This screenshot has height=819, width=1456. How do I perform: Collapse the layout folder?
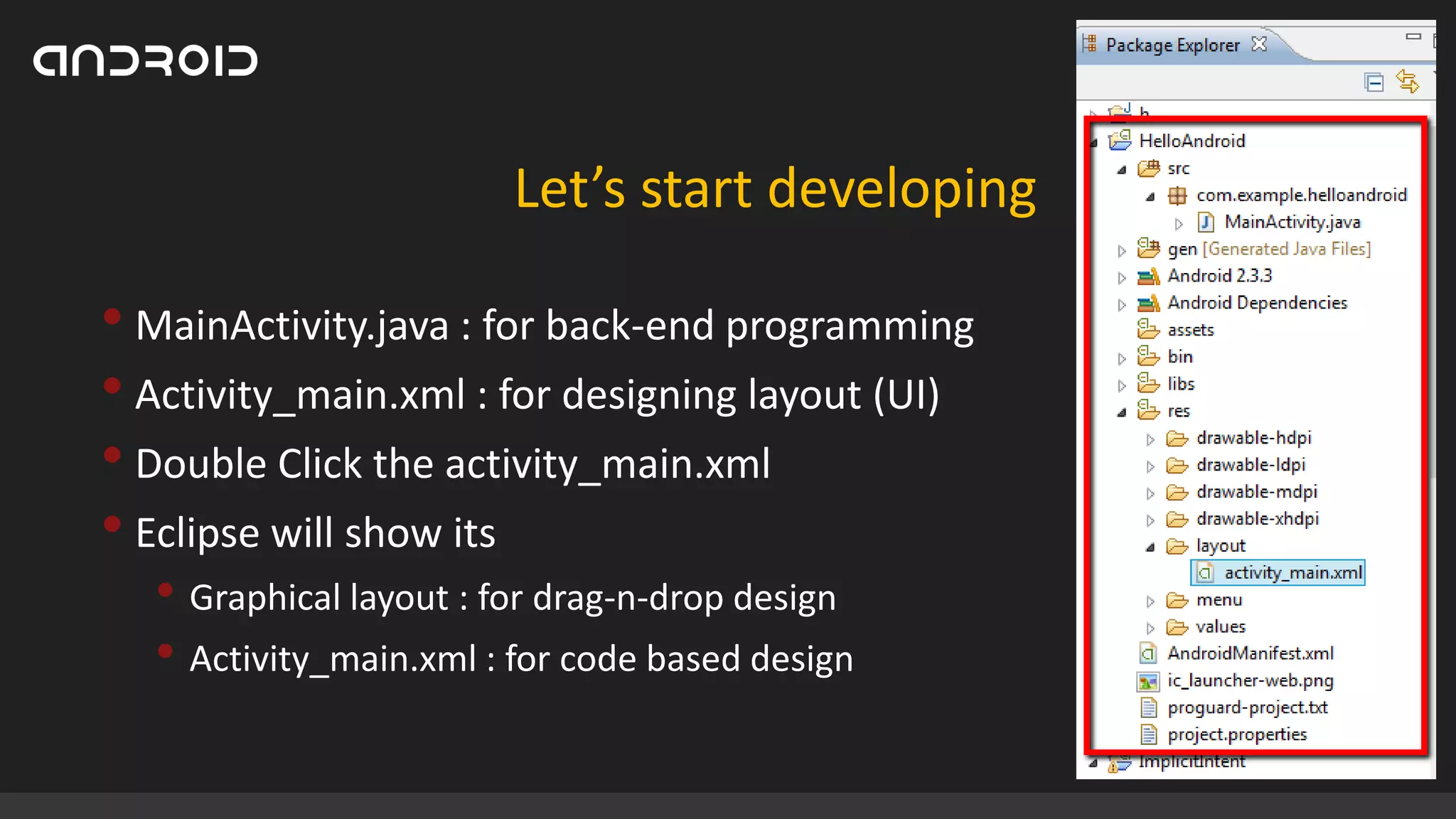click(x=1150, y=547)
